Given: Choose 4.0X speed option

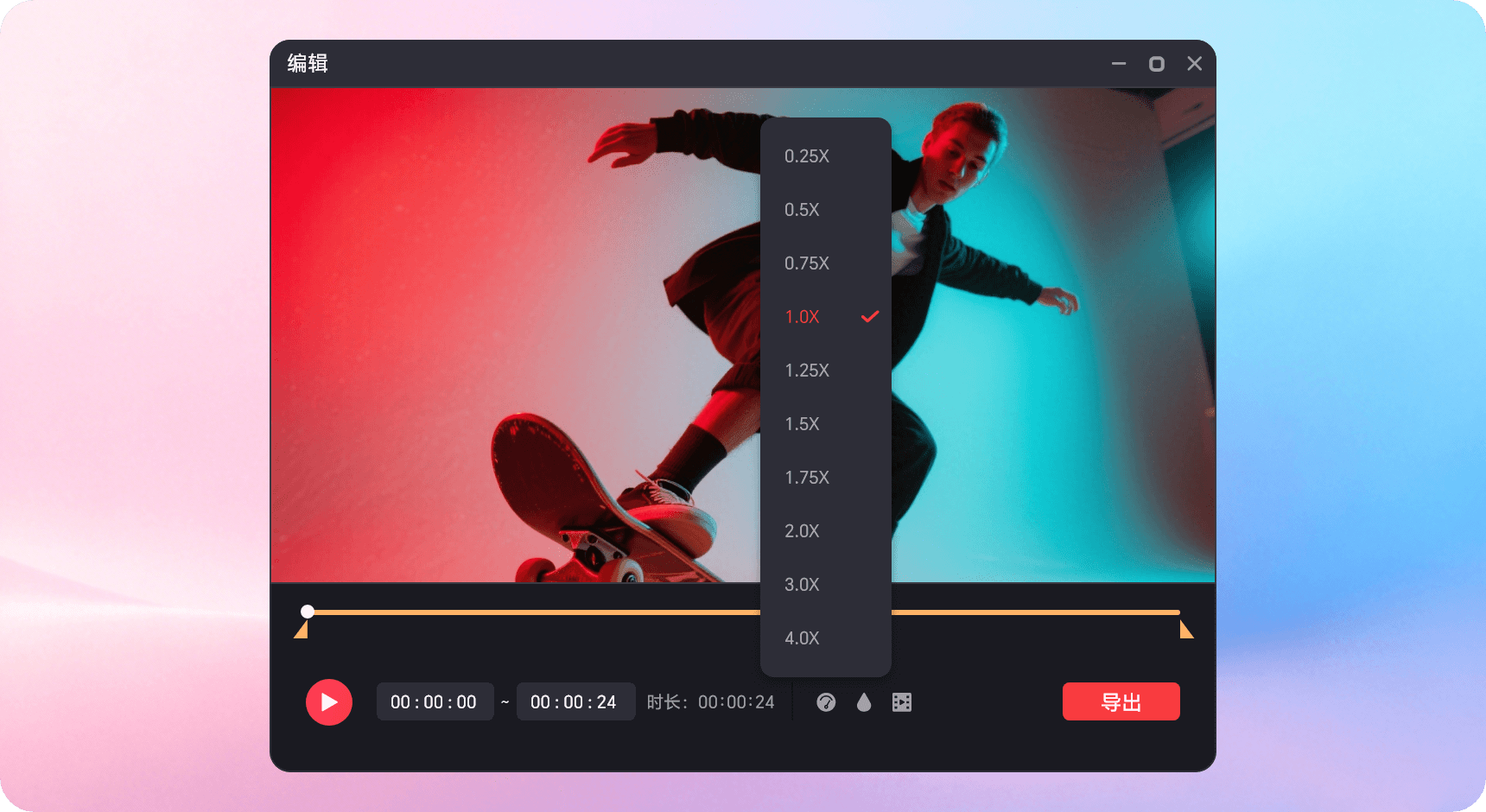Looking at the screenshot, I should 803,638.
